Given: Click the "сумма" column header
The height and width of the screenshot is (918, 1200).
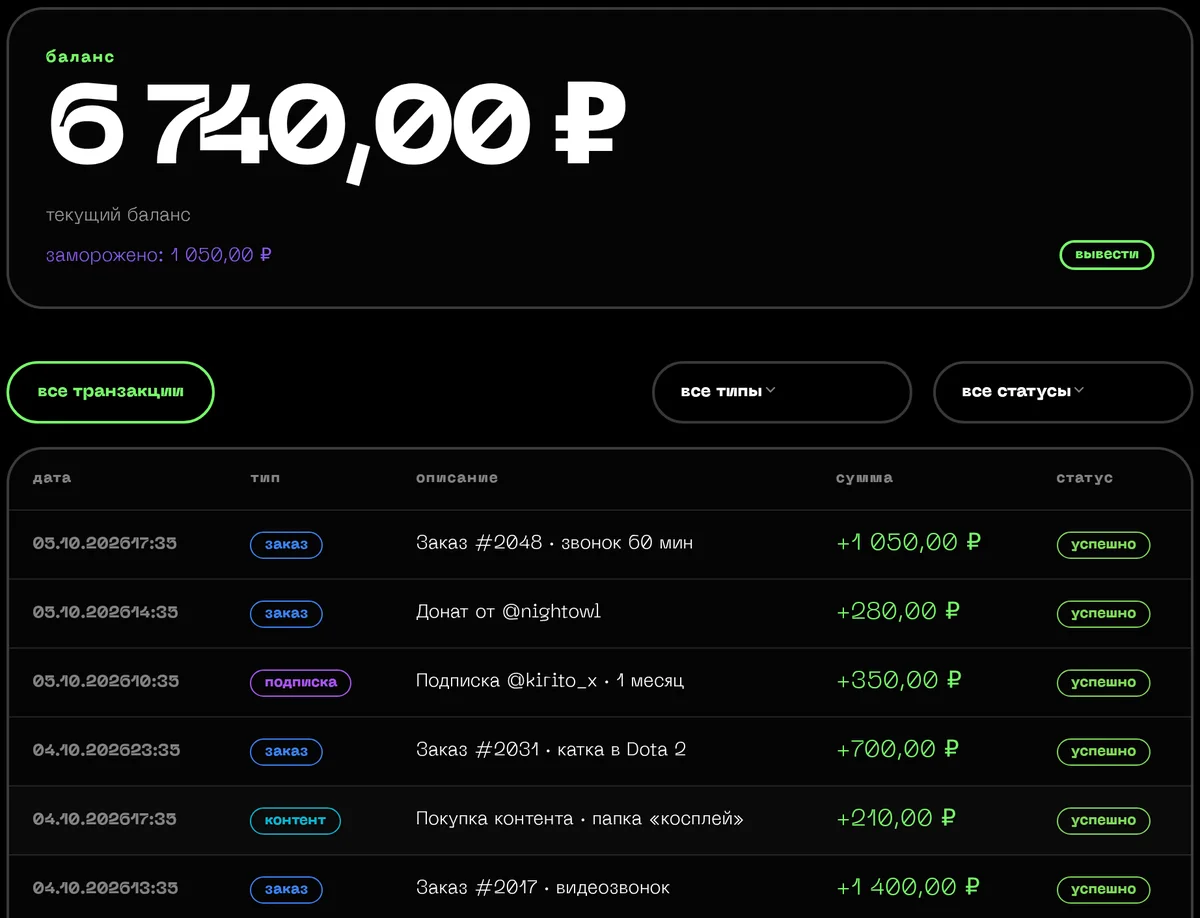Looking at the screenshot, I should [865, 478].
